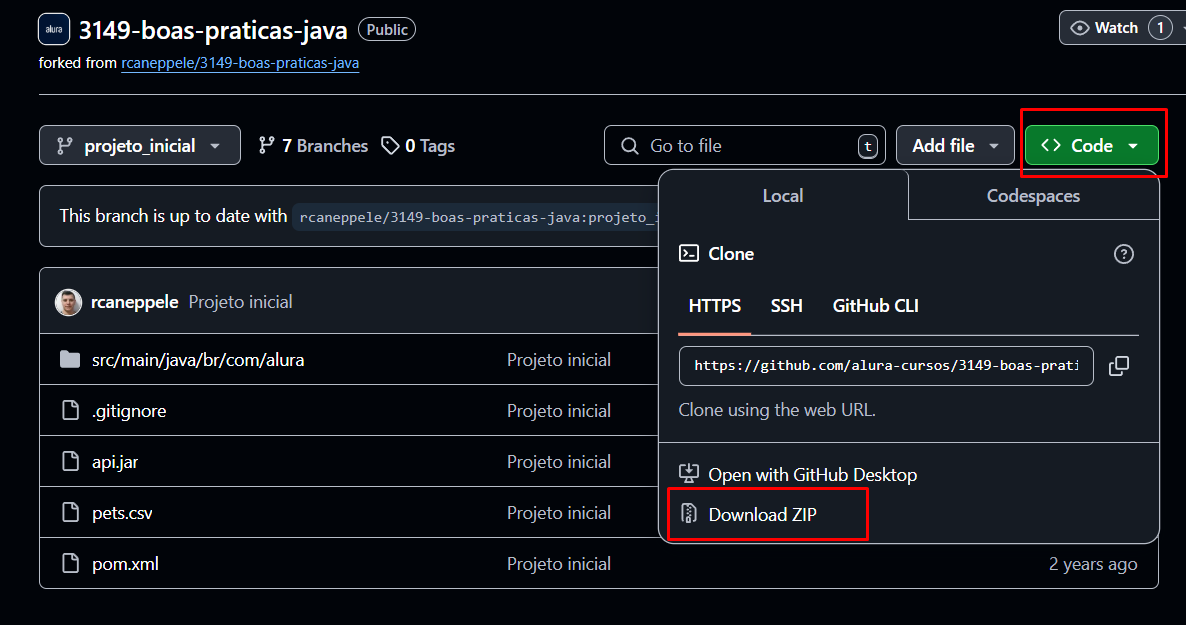Viewport: 1186px width, 625px height.
Task: Click the watcher count badge showing 1
Action: tap(1160, 28)
